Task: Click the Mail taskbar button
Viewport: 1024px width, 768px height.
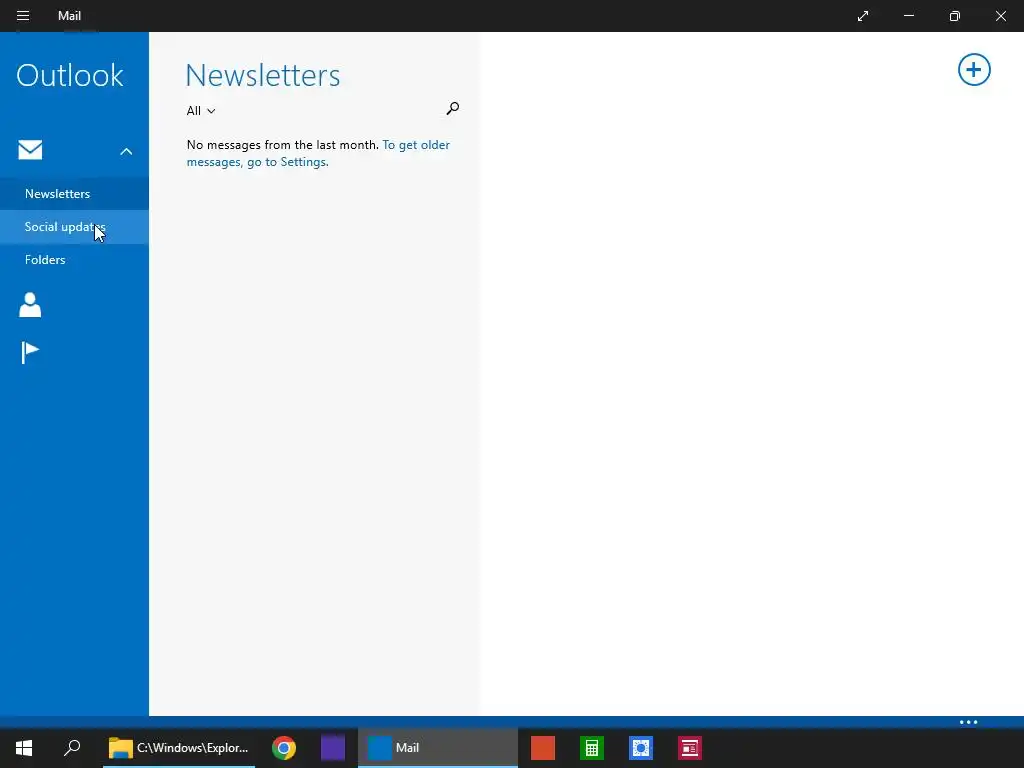Action: (438, 748)
